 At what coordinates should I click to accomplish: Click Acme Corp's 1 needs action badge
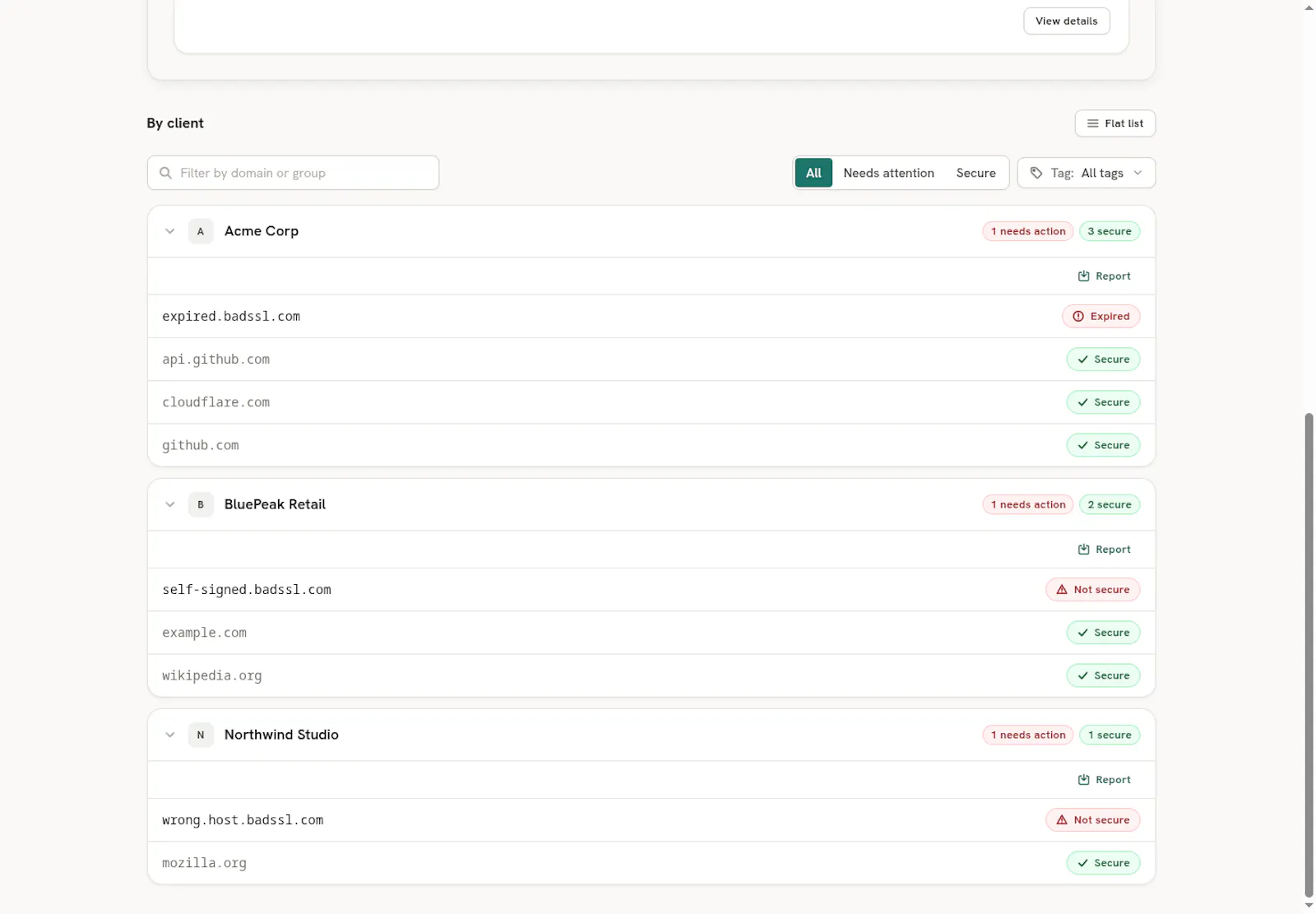(1027, 231)
